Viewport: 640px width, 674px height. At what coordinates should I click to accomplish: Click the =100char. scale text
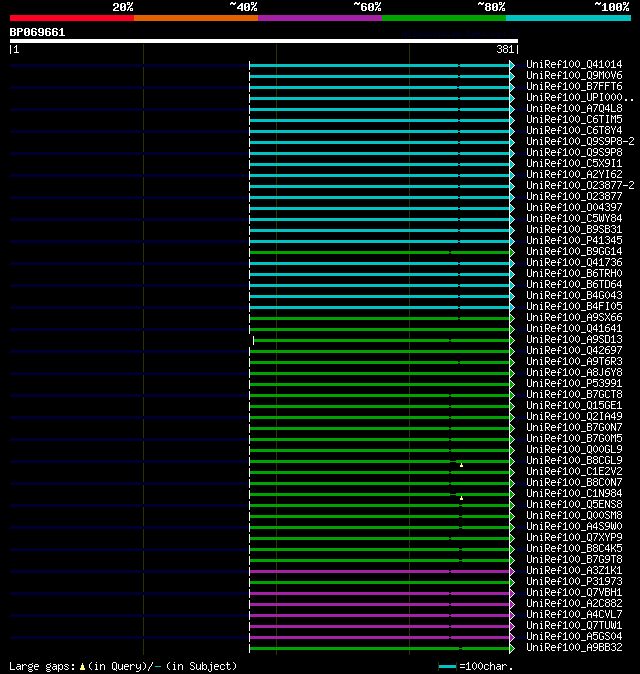coord(486,667)
